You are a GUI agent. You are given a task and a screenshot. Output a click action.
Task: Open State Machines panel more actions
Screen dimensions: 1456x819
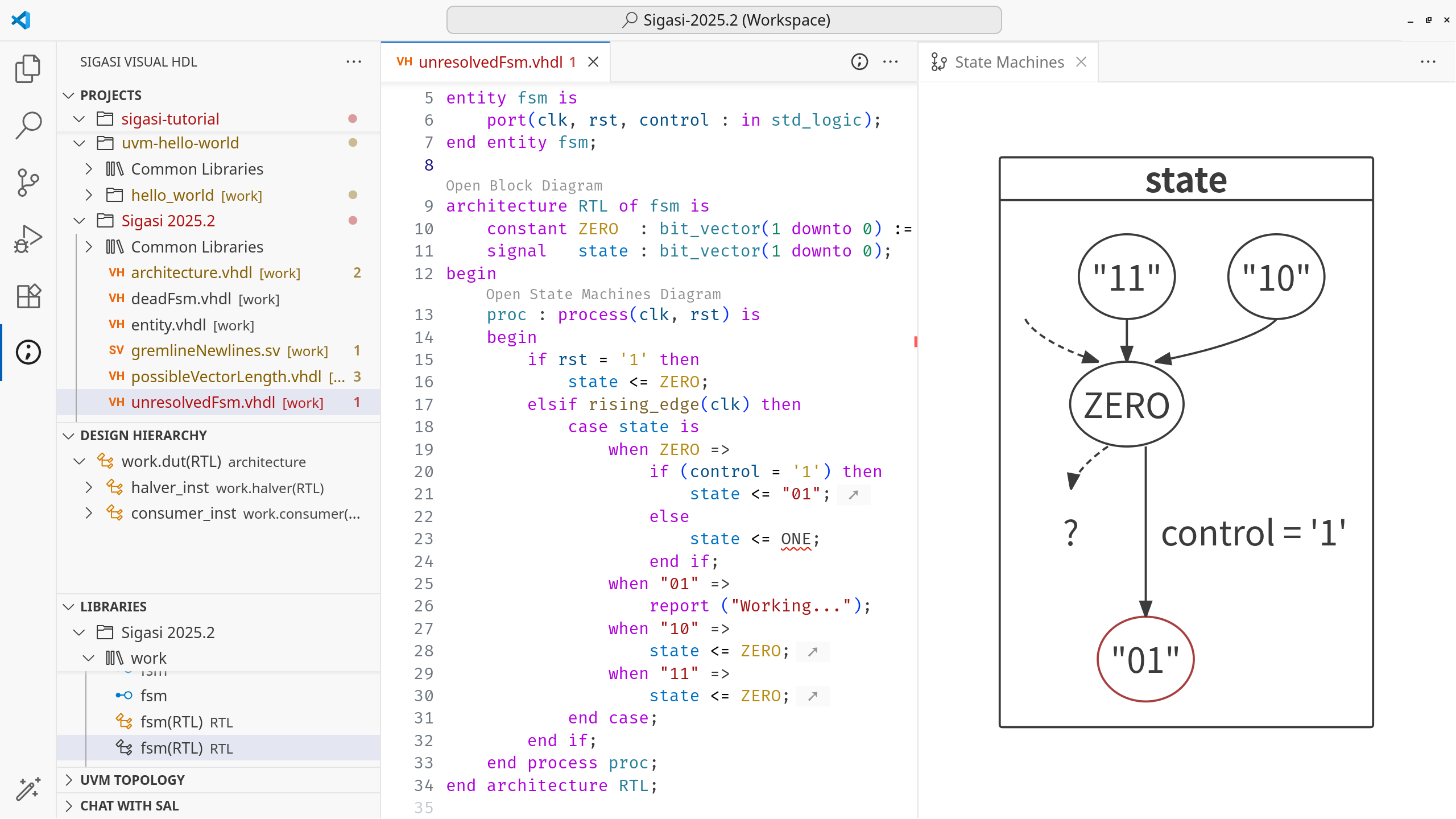tap(1428, 61)
